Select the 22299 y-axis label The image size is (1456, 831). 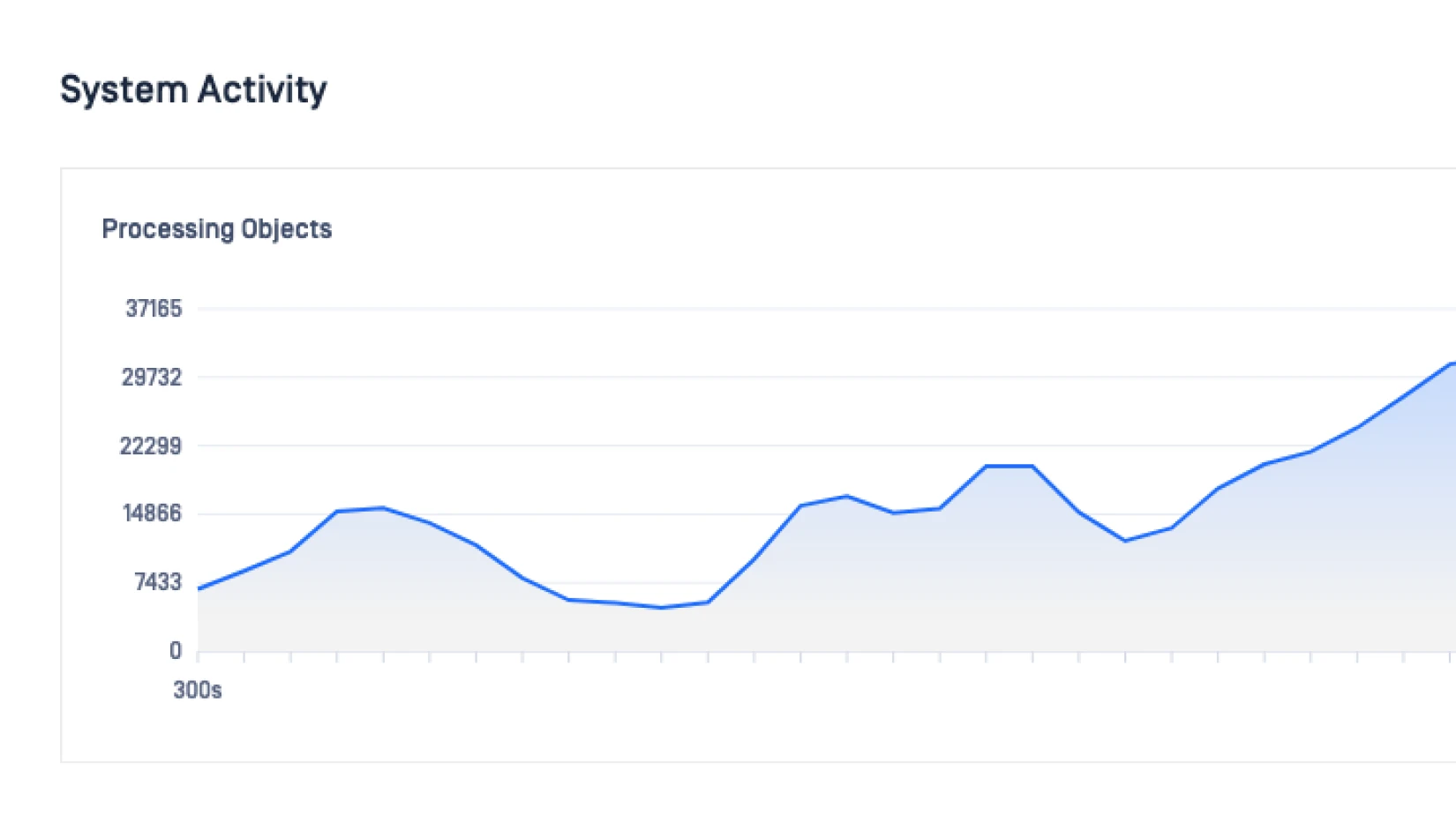151,446
